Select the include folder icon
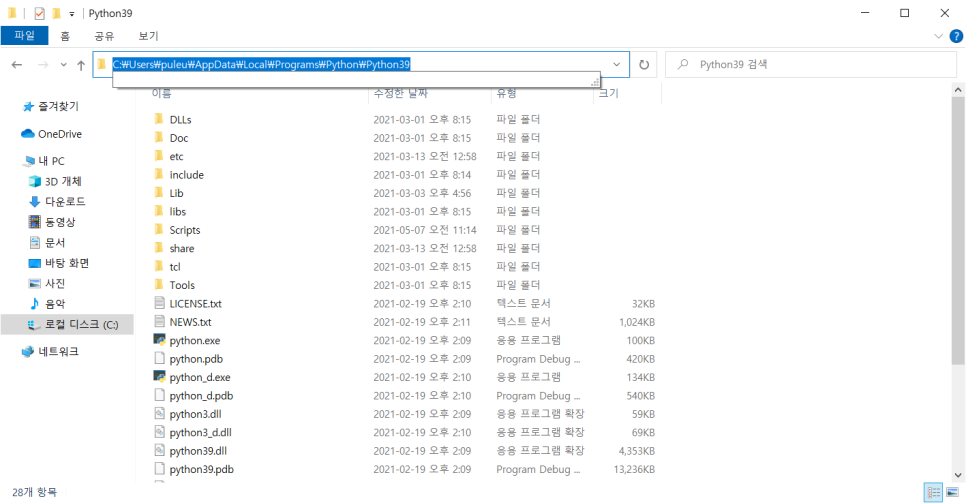The height and width of the screenshot is (503, 966). [159, 174]
